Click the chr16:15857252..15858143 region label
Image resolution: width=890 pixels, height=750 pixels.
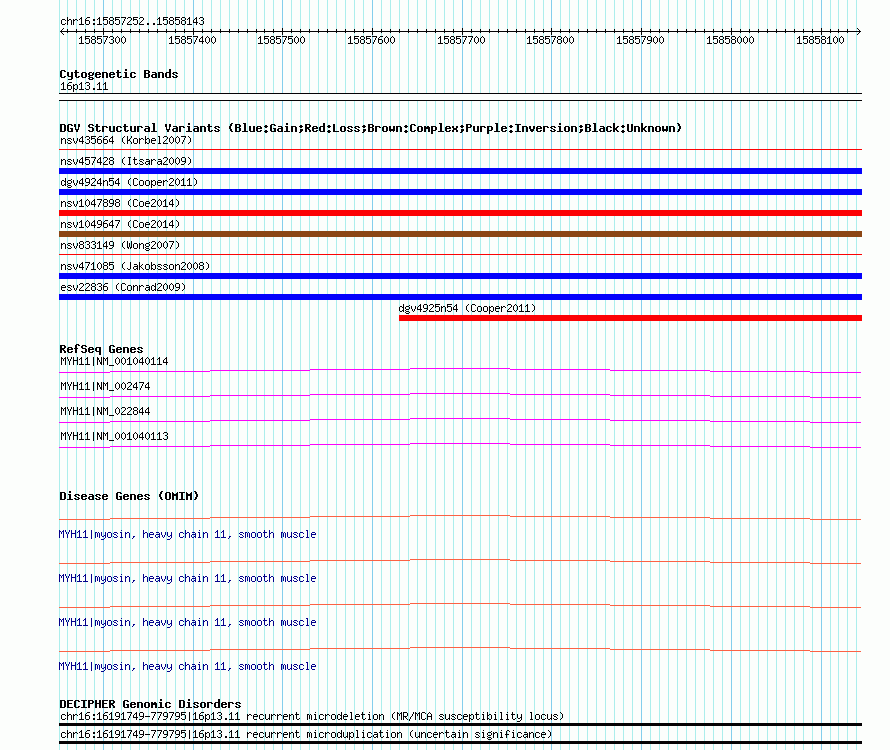point(132,22)
